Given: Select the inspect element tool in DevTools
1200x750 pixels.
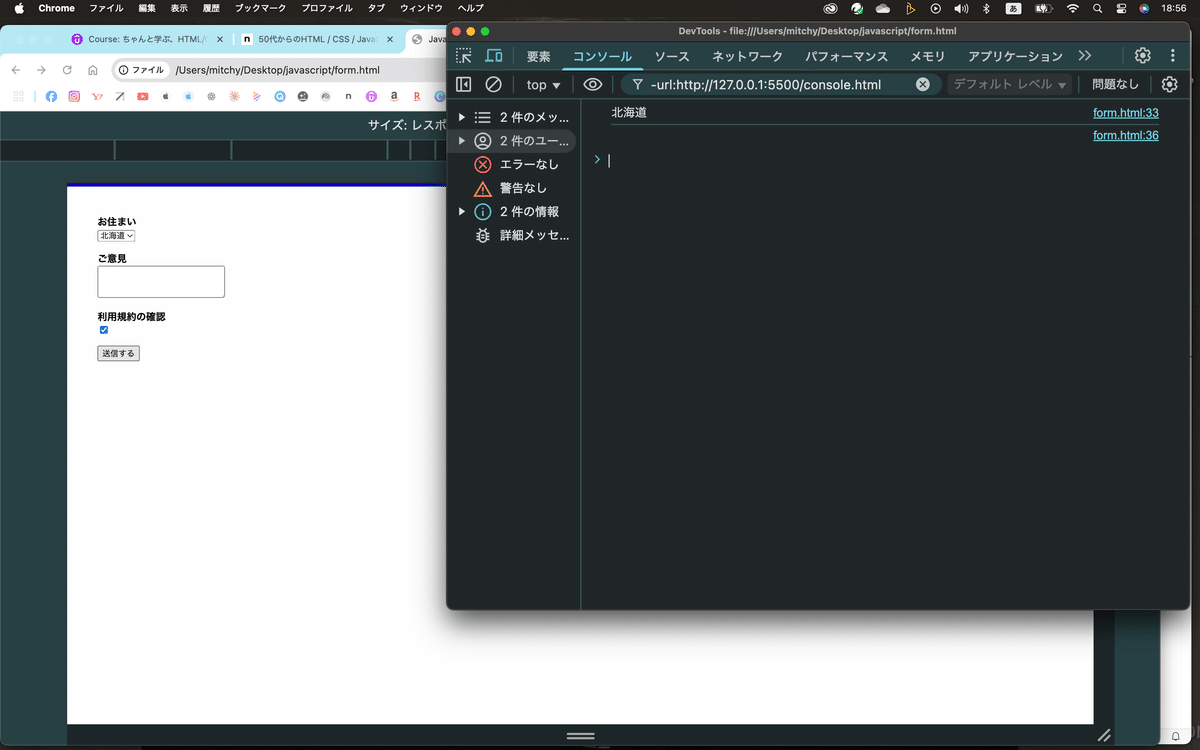Looking at the screenshot, I should coord(464,56).
